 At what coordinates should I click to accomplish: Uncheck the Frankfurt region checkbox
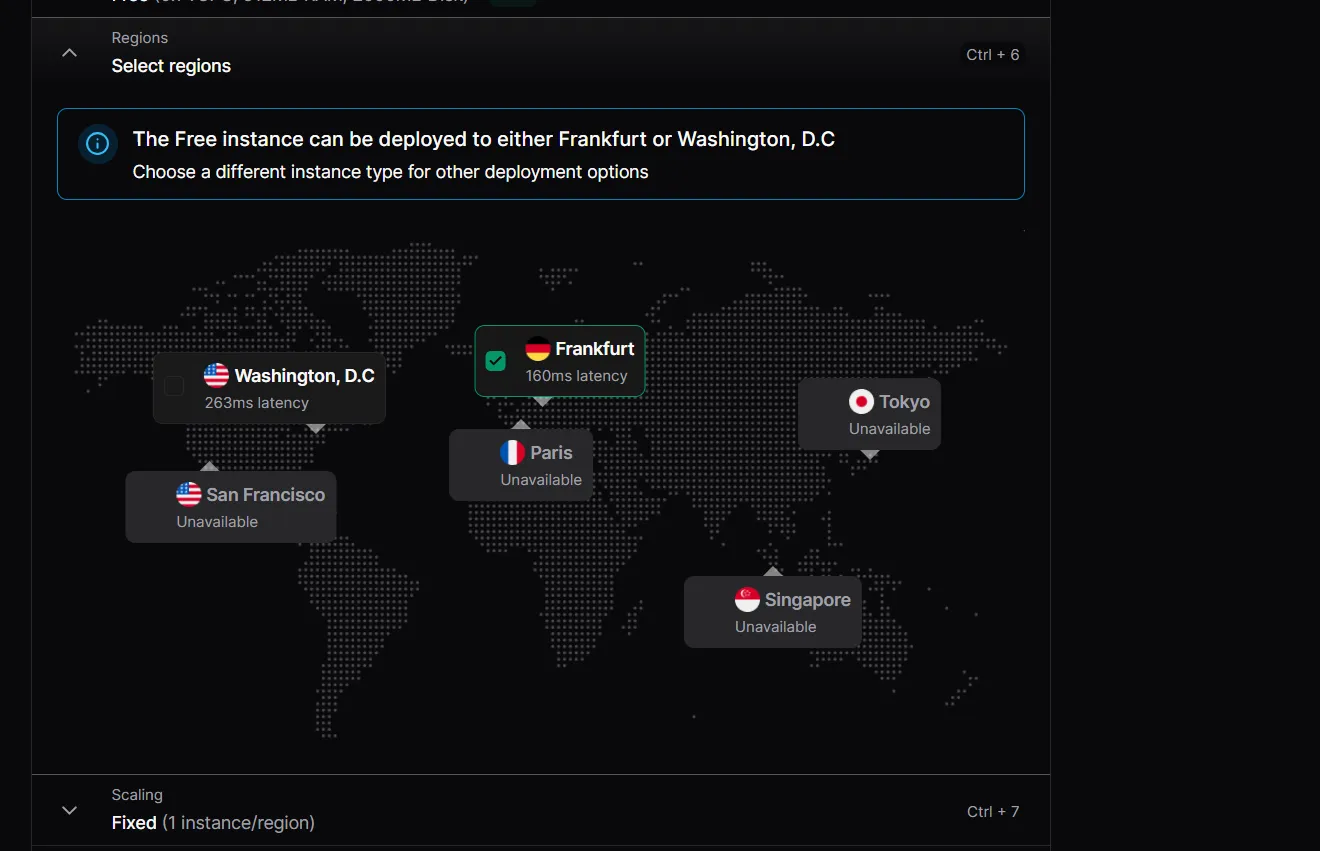(x=495, y=361)
